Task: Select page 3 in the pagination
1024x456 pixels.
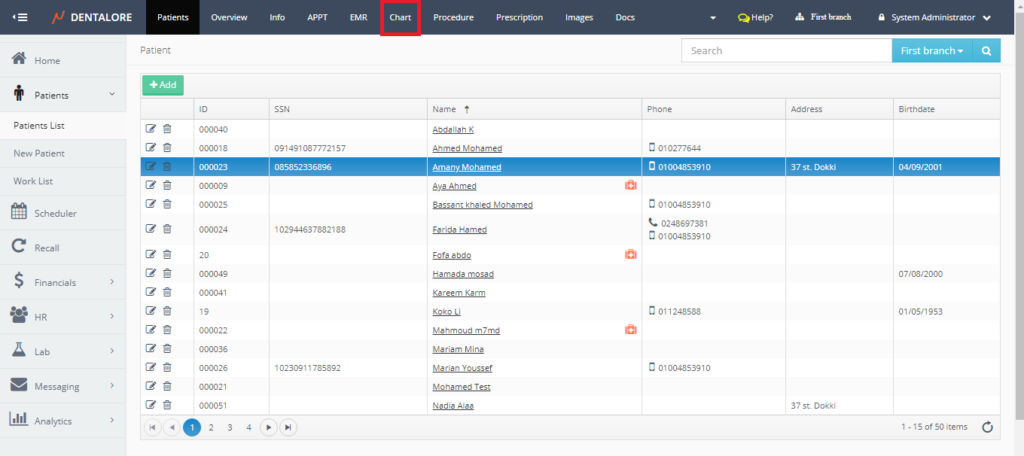Action: 230,427
